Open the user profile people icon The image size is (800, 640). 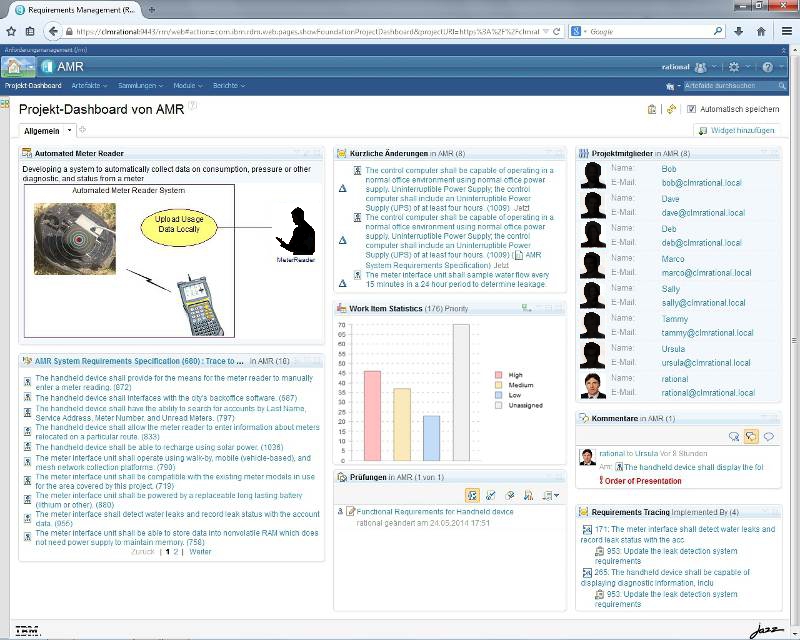coord(701,67)
